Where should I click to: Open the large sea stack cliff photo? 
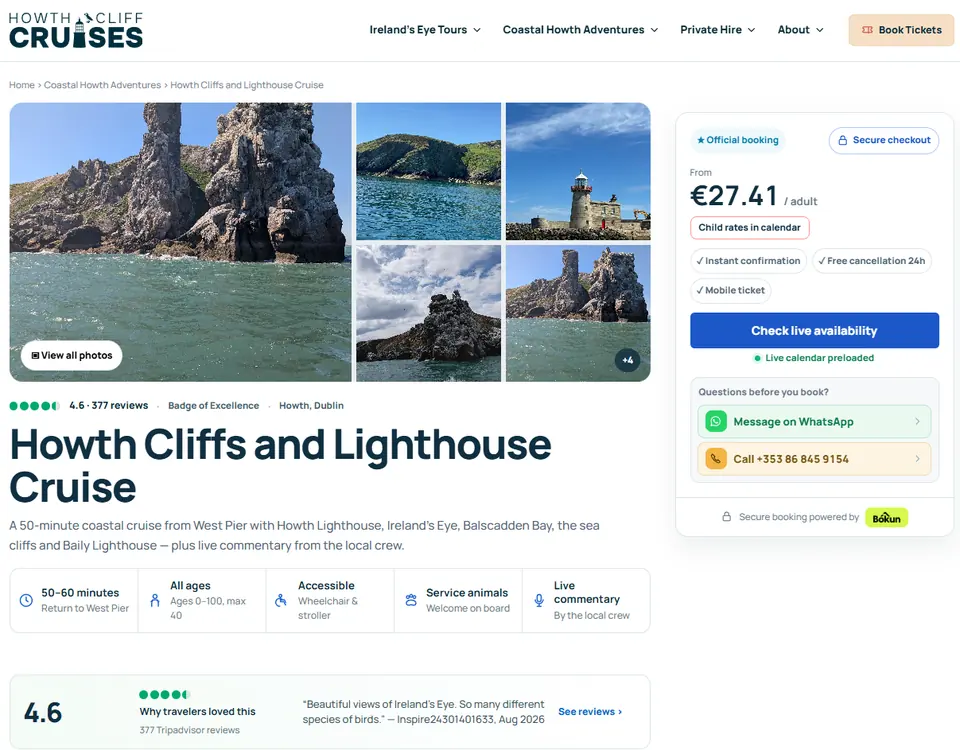coord(181,242)
